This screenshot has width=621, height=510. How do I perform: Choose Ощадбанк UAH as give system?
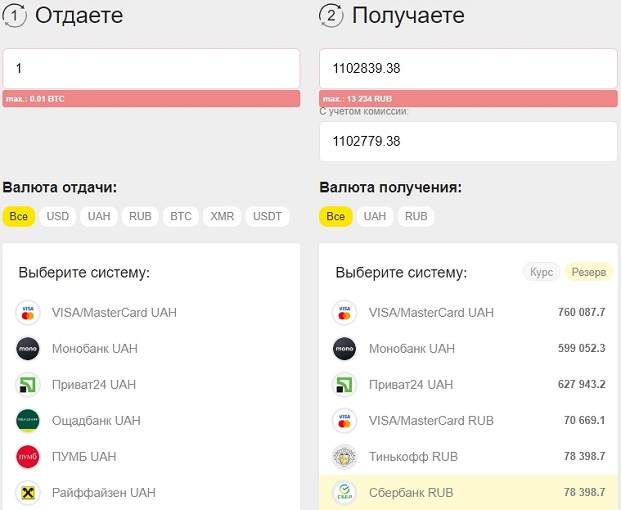click(x=151, y=421)
